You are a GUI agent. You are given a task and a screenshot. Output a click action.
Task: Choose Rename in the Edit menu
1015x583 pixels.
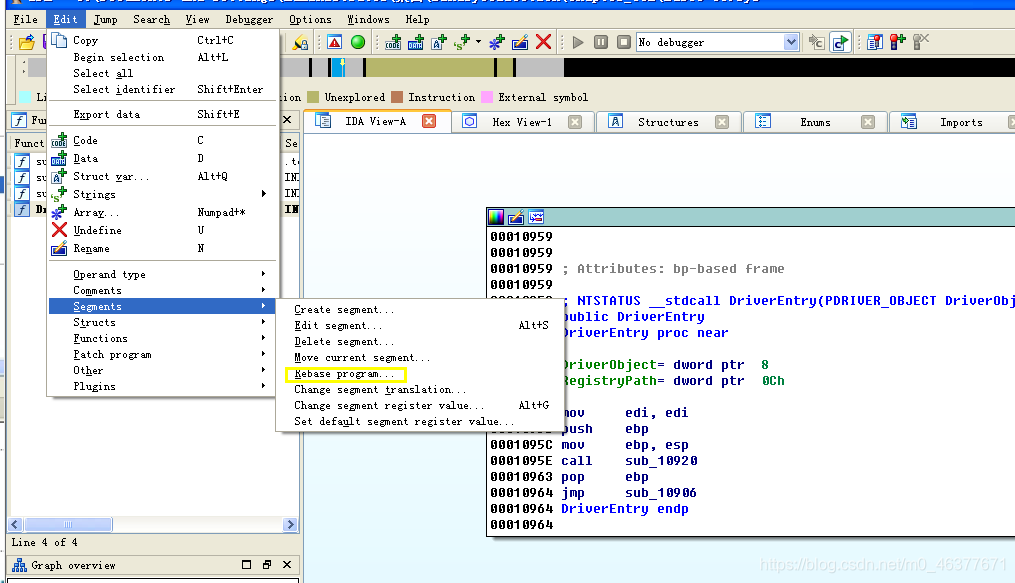tap(164, 248)
